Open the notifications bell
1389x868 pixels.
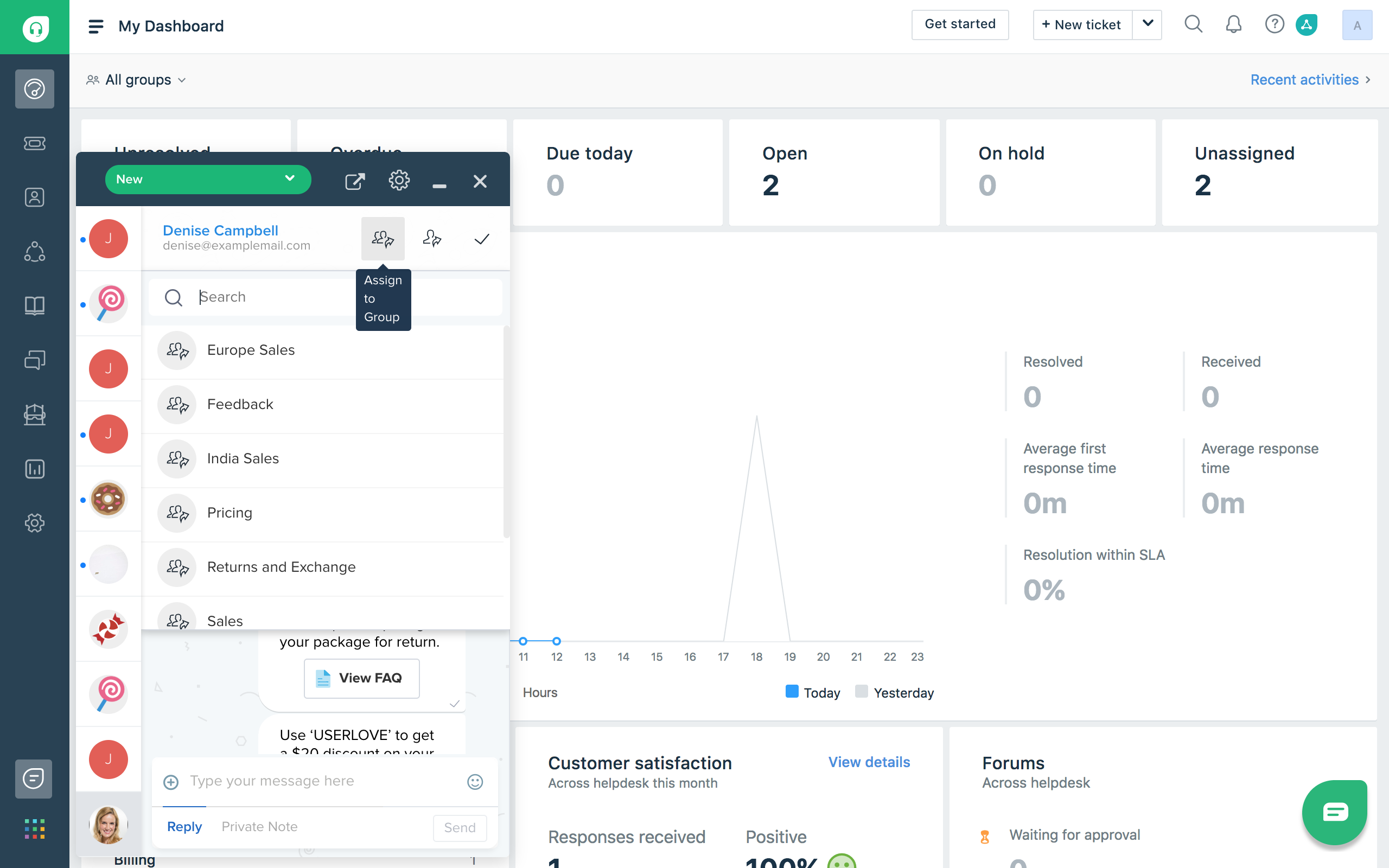pyautogui.click(x=1233, y=25)
